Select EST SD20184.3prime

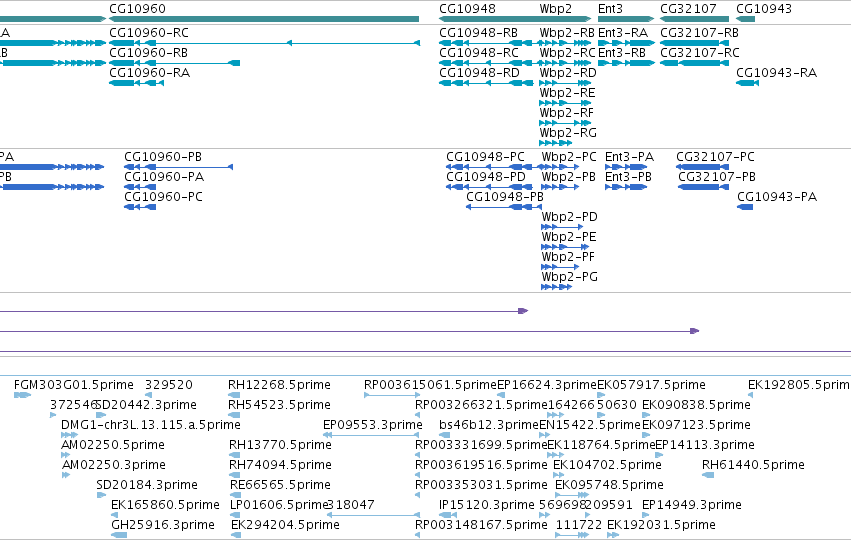[x=101, y=495]
